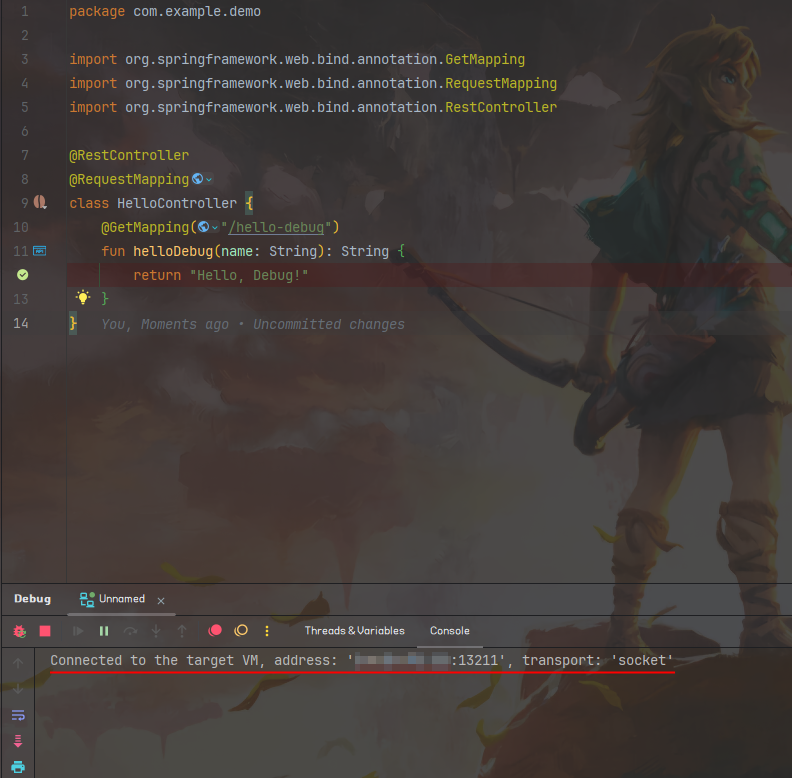Image resolution: width=792 pixels, height=778 pixels.
Task: Click the package com.example.demo line
Action: (165, 12)
